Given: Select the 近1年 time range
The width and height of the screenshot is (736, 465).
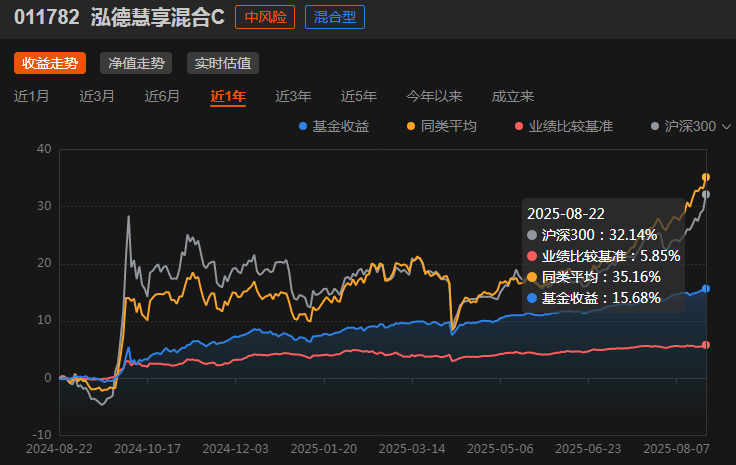Looking at the screenshot, I should 228,96.
